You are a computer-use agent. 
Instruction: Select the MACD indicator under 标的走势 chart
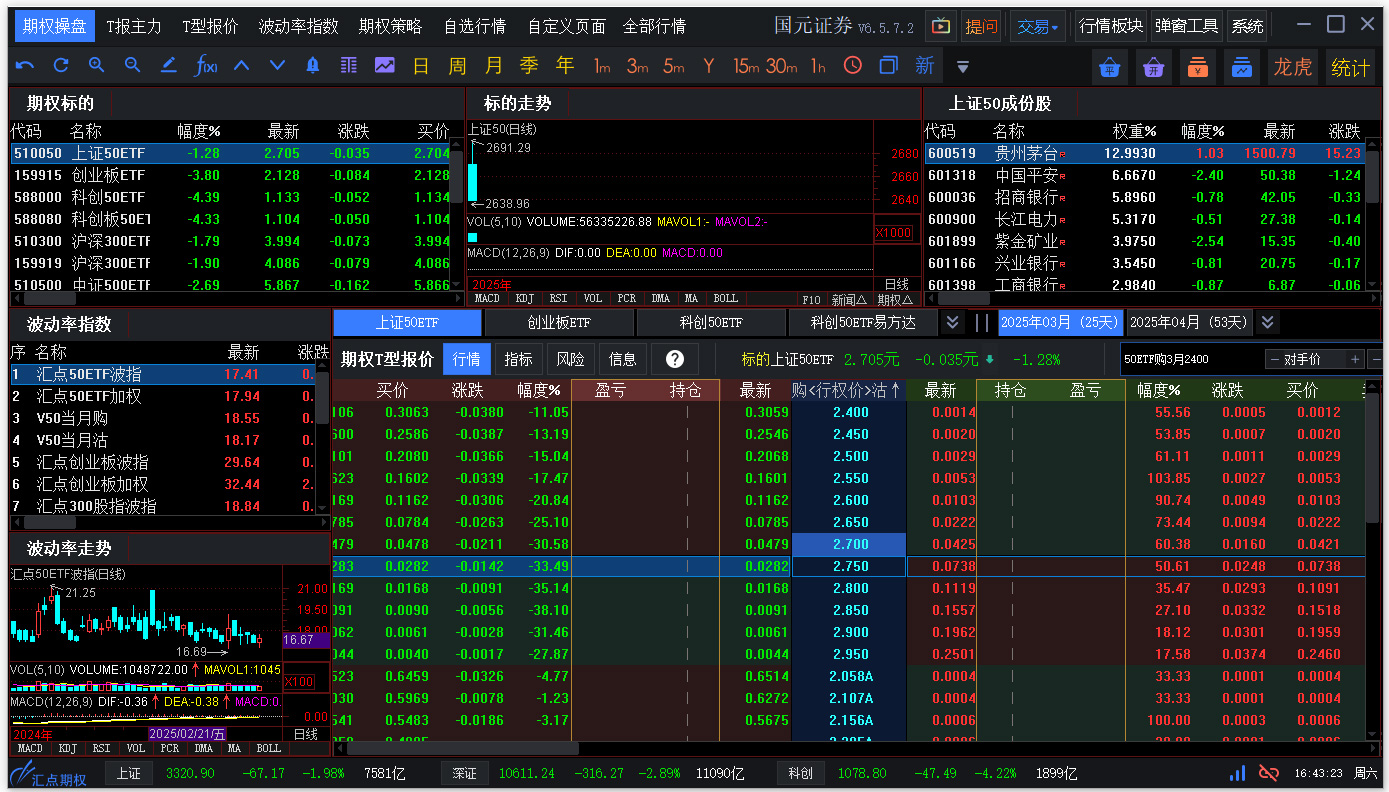tap(487, 299)
